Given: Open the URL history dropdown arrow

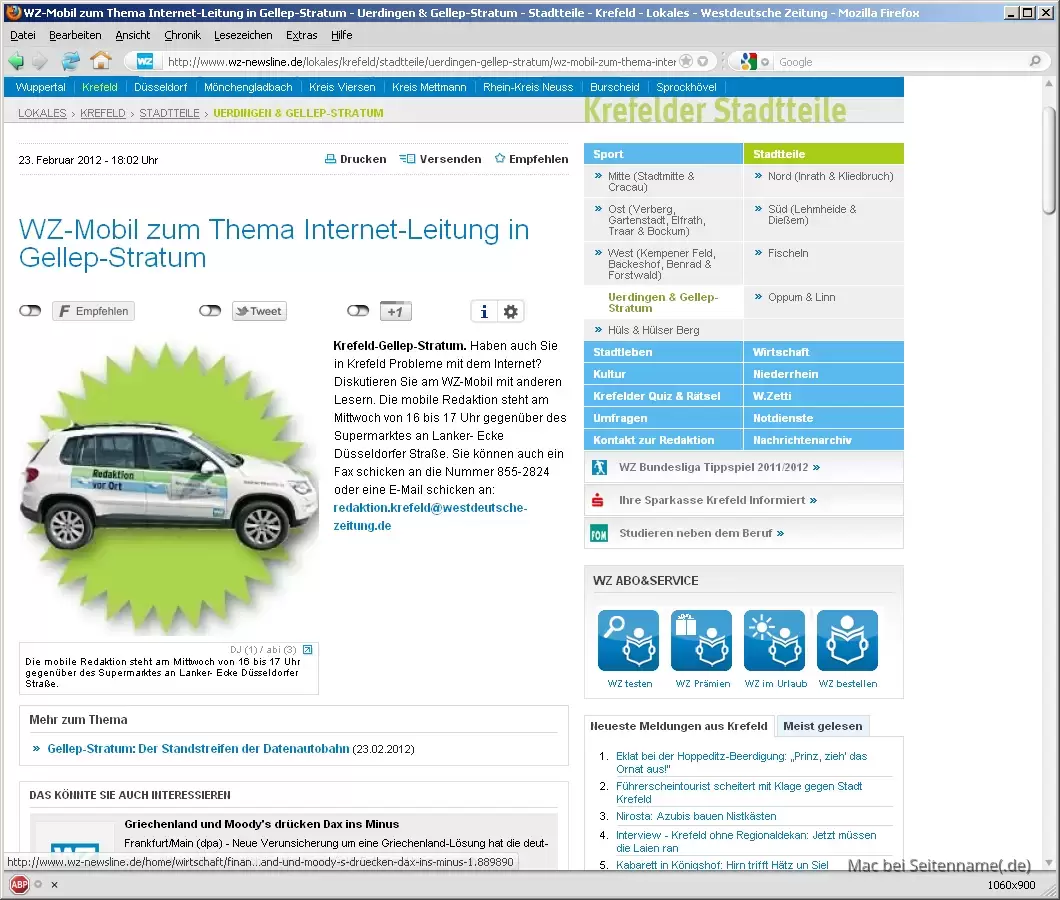Looking at the screenshot, I should pyautogui.click(x=703, y=62).
